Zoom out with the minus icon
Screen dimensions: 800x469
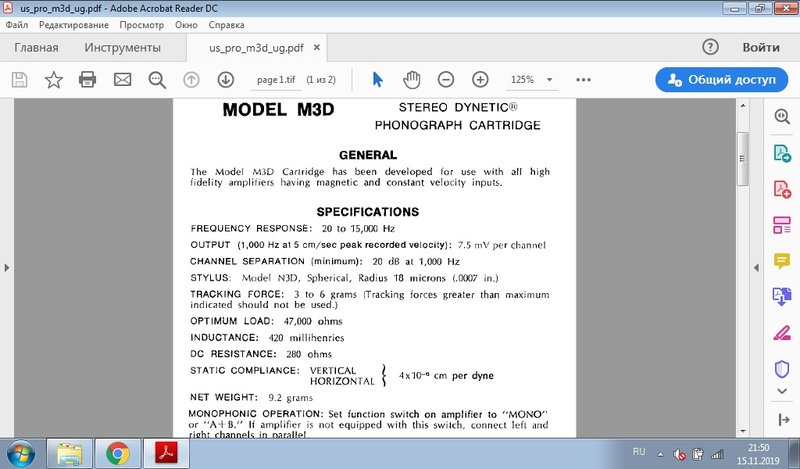[x=446, y=80]
